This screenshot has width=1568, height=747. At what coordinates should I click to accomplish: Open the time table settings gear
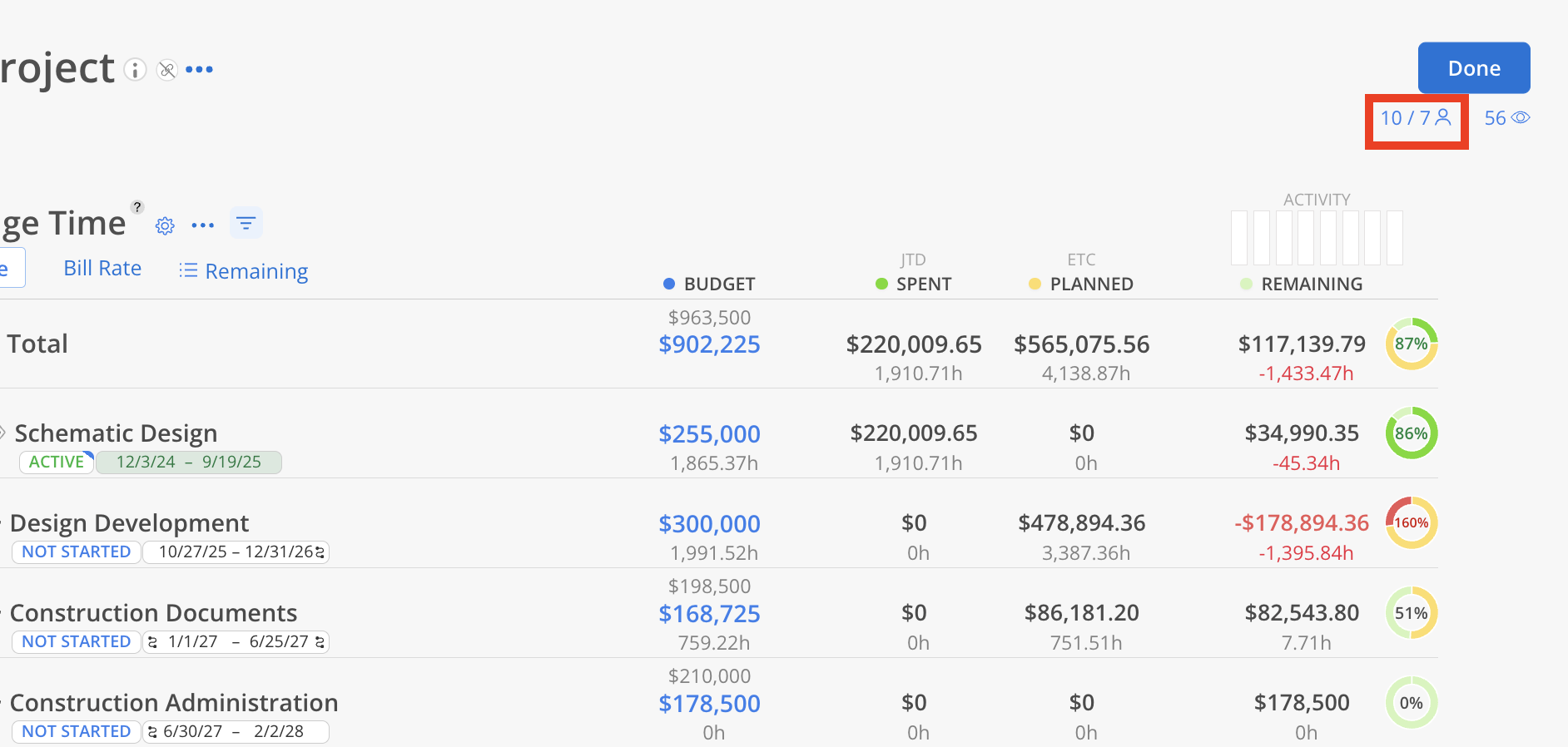(x=165, y=225)
